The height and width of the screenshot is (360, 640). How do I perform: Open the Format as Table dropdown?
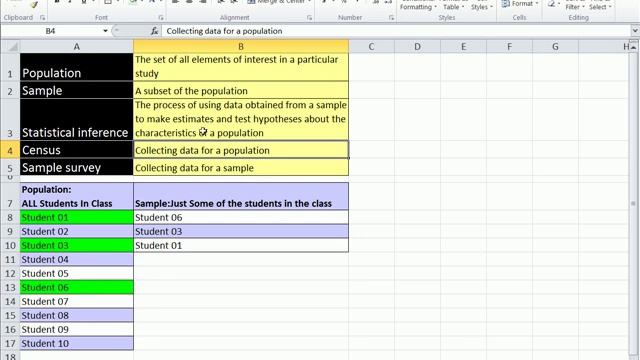click(454, 6)
